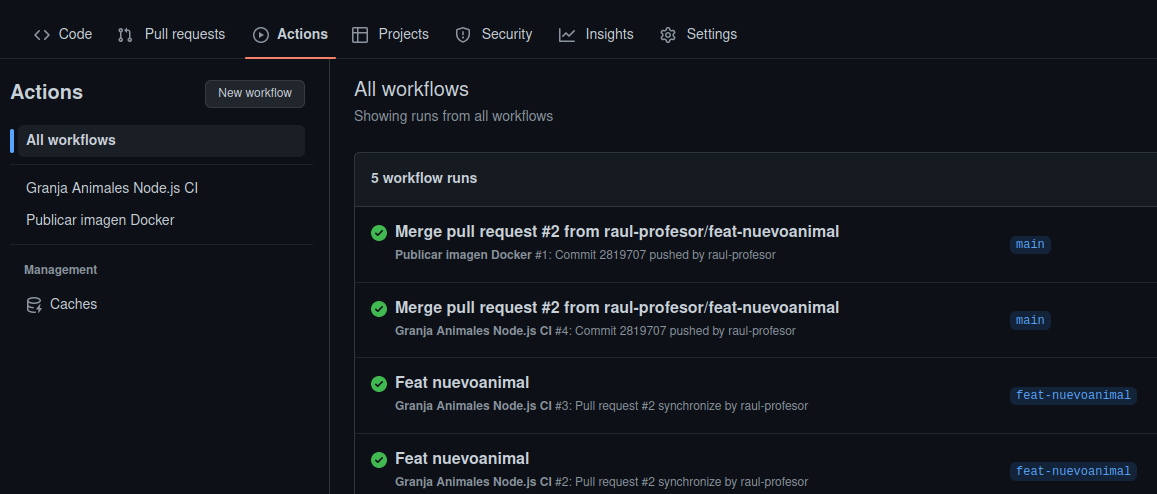The width and height of the screenshot is (1157, 494).
Task: Click the Code tab brackets icon
Action: coord(42,35)
